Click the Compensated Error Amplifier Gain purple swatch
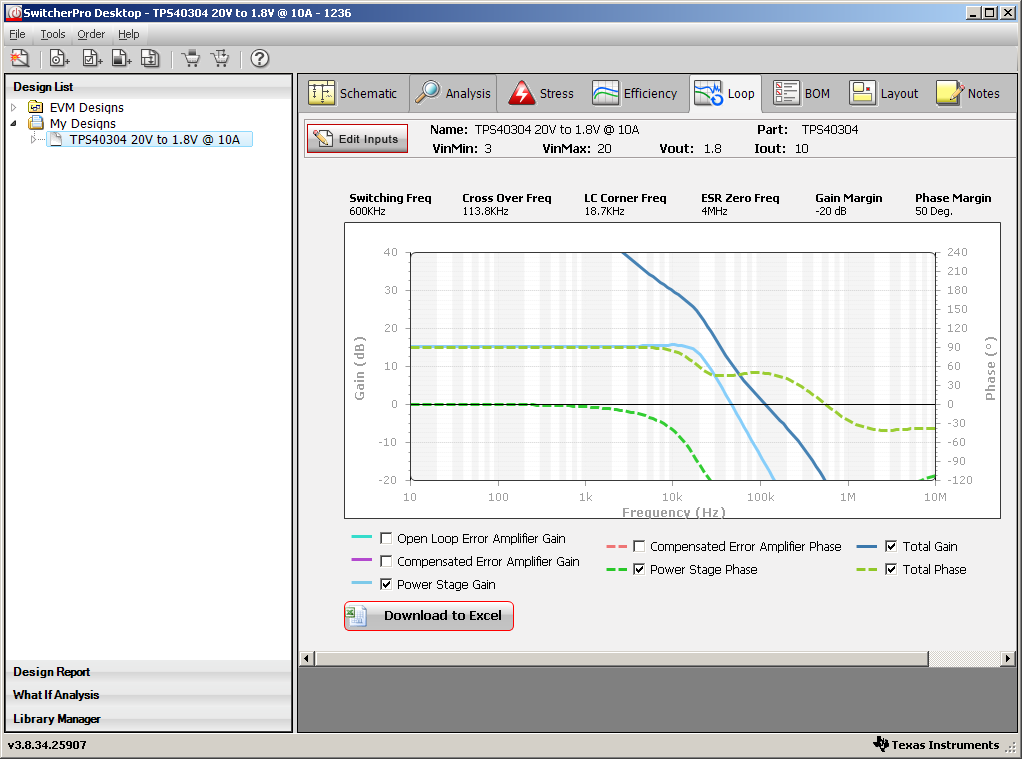This screenshot has height=759, width=1022. pos(362,559)
